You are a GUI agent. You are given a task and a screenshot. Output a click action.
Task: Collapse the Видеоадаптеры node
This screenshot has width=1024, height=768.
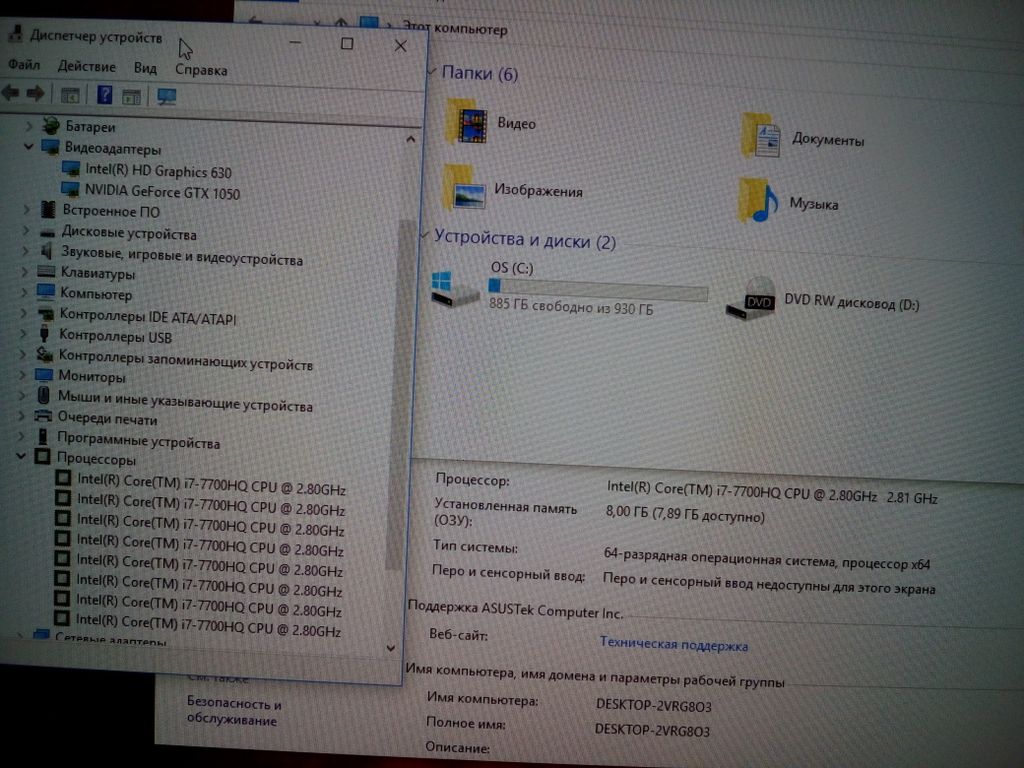click(x=29, y=146)
